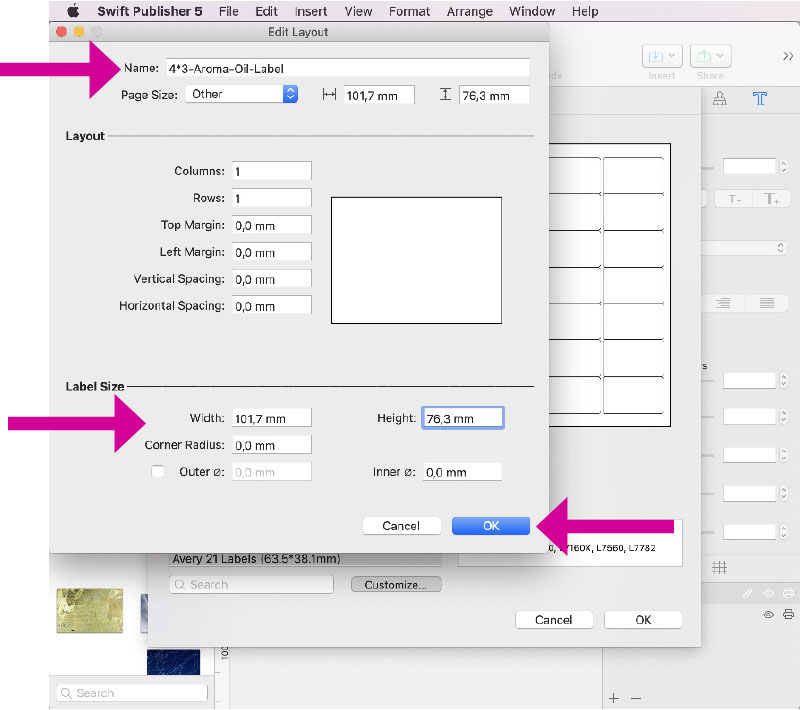
Task: Toggle the Outer ø checkbox
Action: coord(158,471)
